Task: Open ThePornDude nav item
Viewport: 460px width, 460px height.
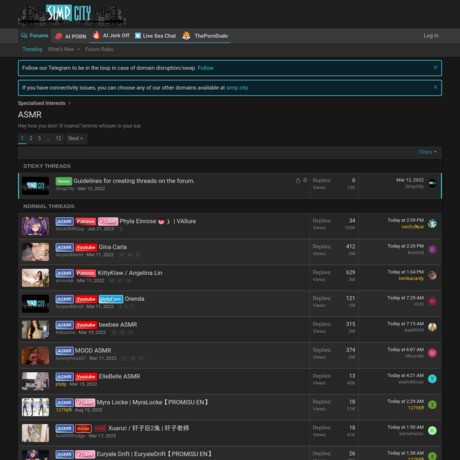Action: click(205, 36)
